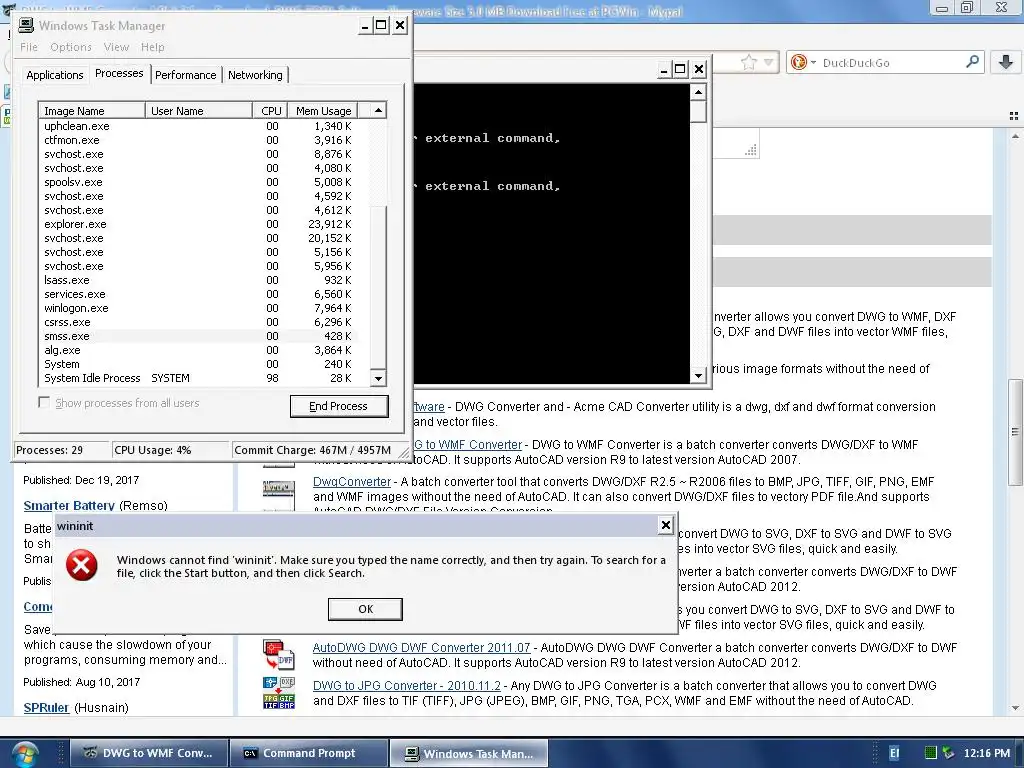Image resolution: width=1024 pixels, height=768 pixels.
Task: Click the Windows Task Manager taskbar button
Action: (x=469, y=753)
